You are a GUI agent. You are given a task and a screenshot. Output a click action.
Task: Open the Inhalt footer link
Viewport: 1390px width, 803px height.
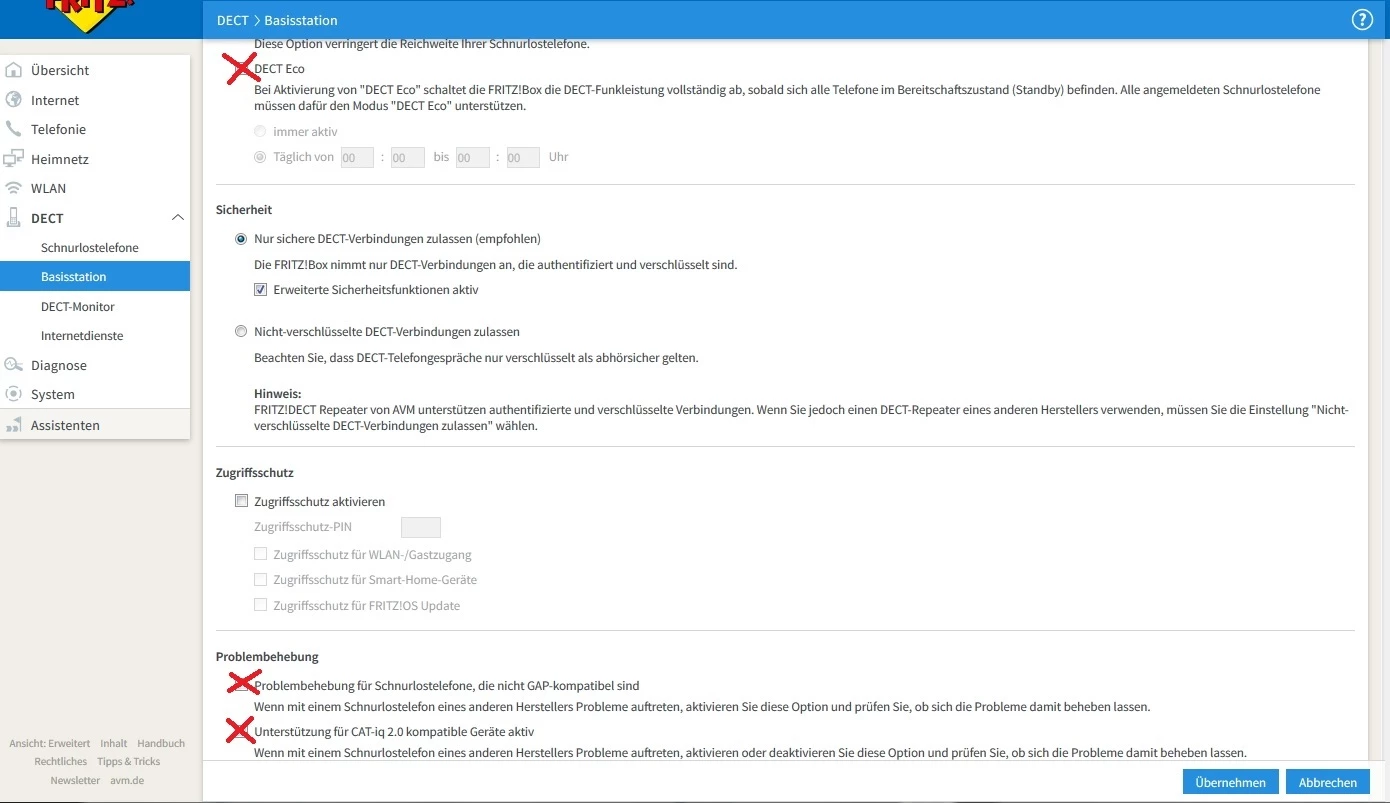[x=114, y=743]
